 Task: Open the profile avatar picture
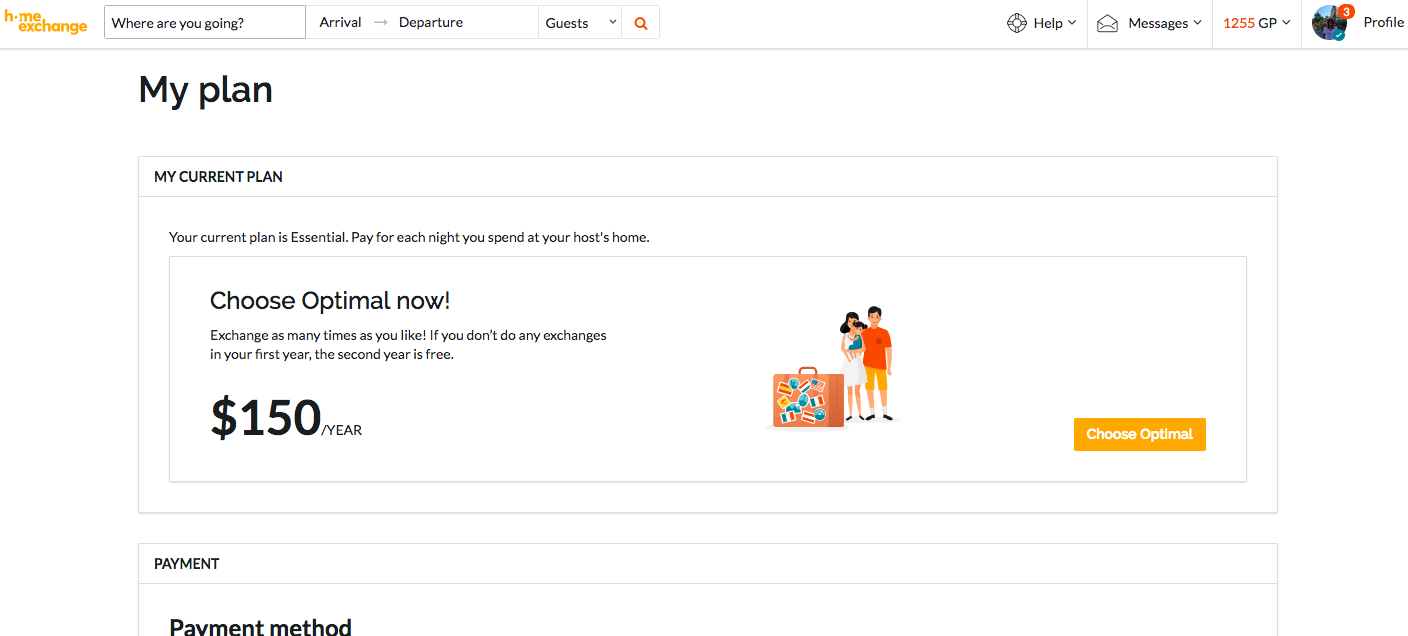[1329, 23]
